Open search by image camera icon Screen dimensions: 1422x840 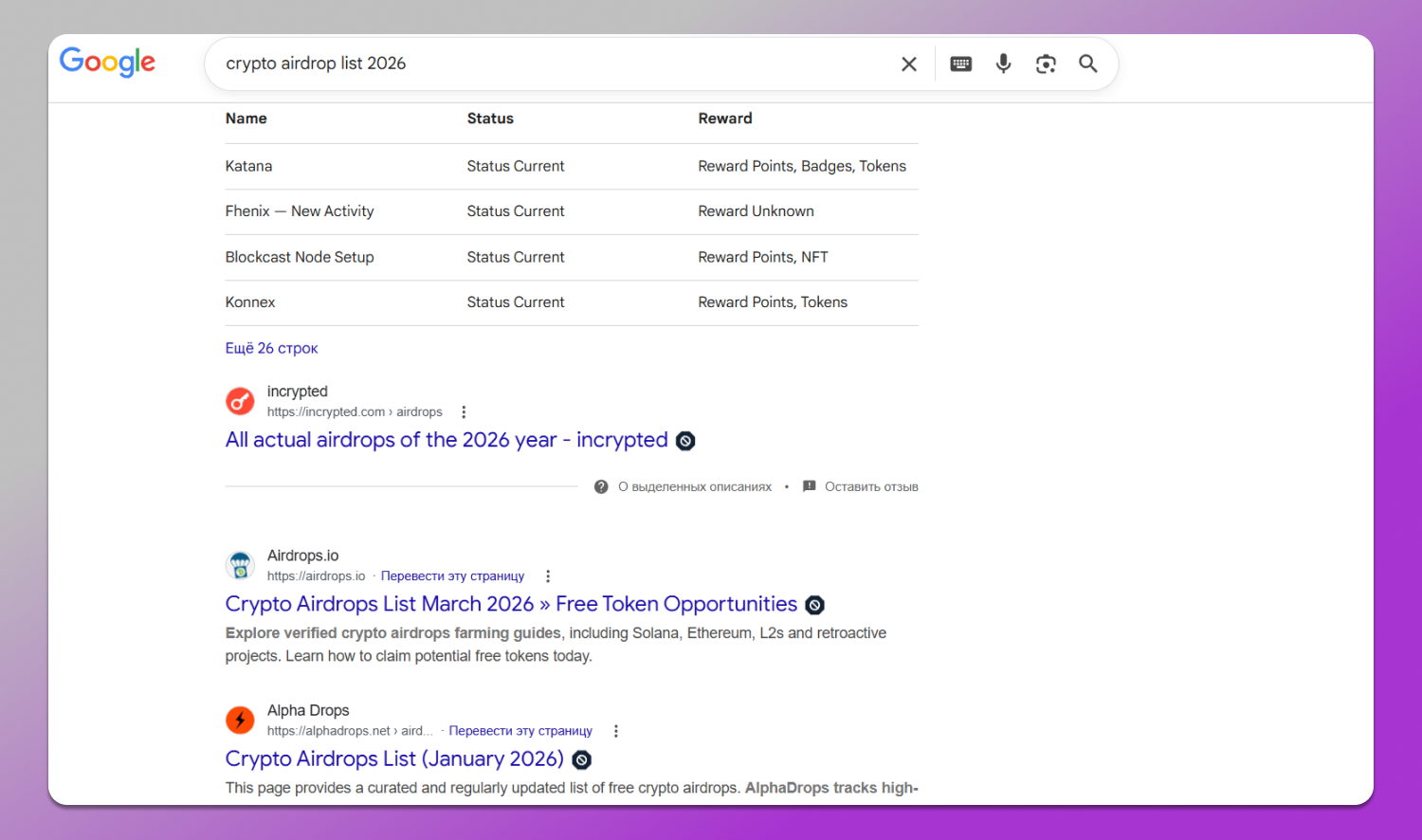point(1046,64)
